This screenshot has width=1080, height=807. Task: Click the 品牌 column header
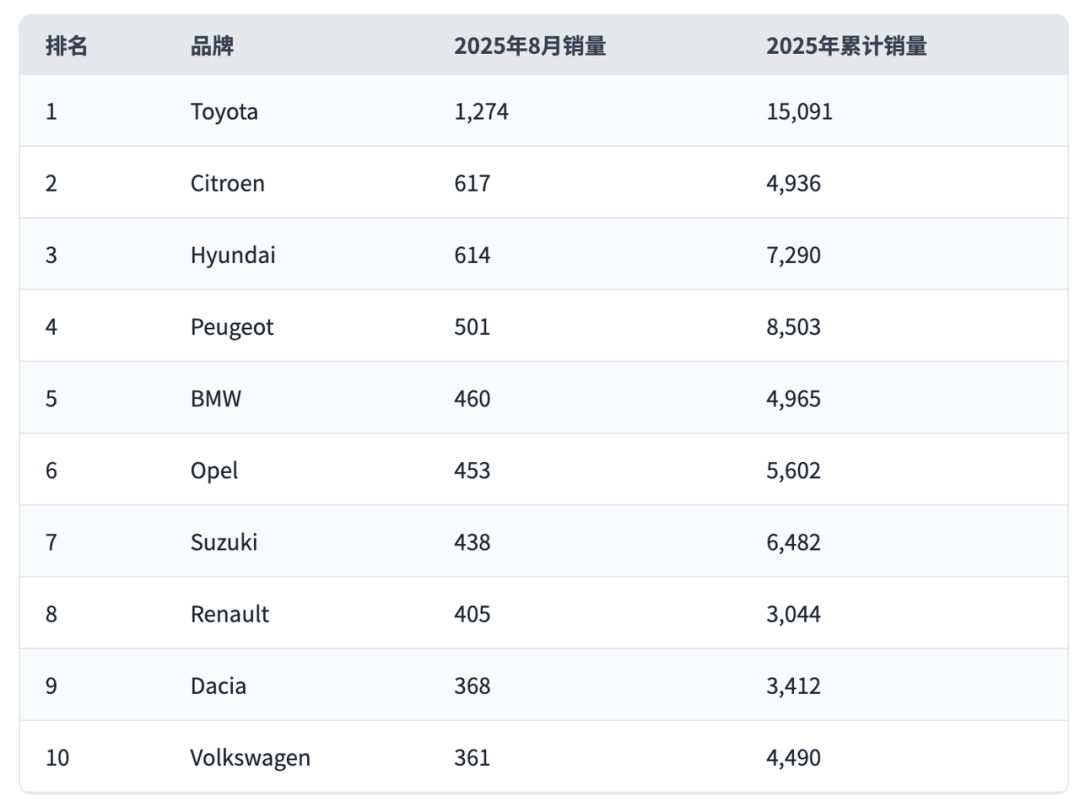pos(212,46)
